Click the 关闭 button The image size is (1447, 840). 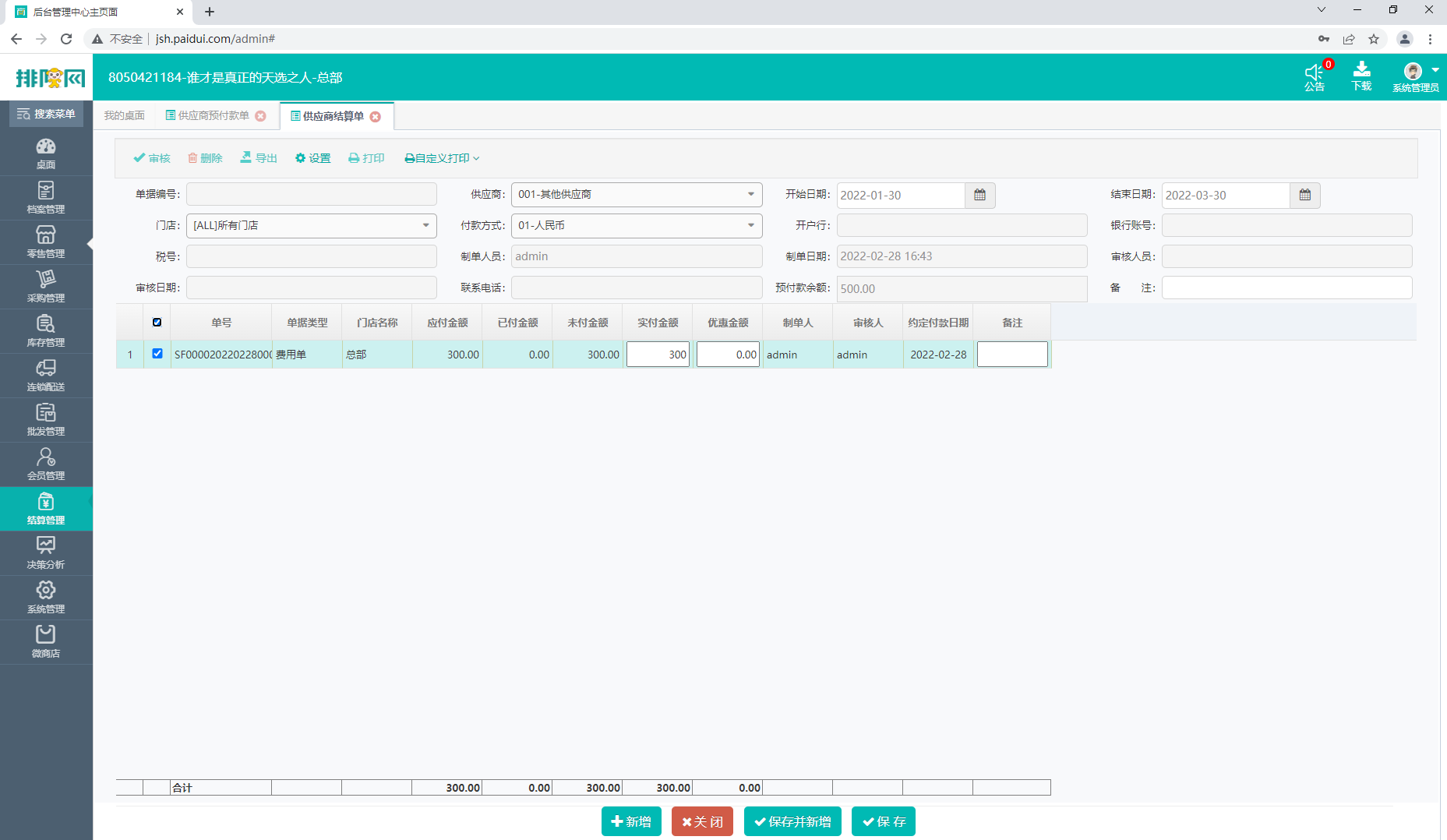point(702,821)
